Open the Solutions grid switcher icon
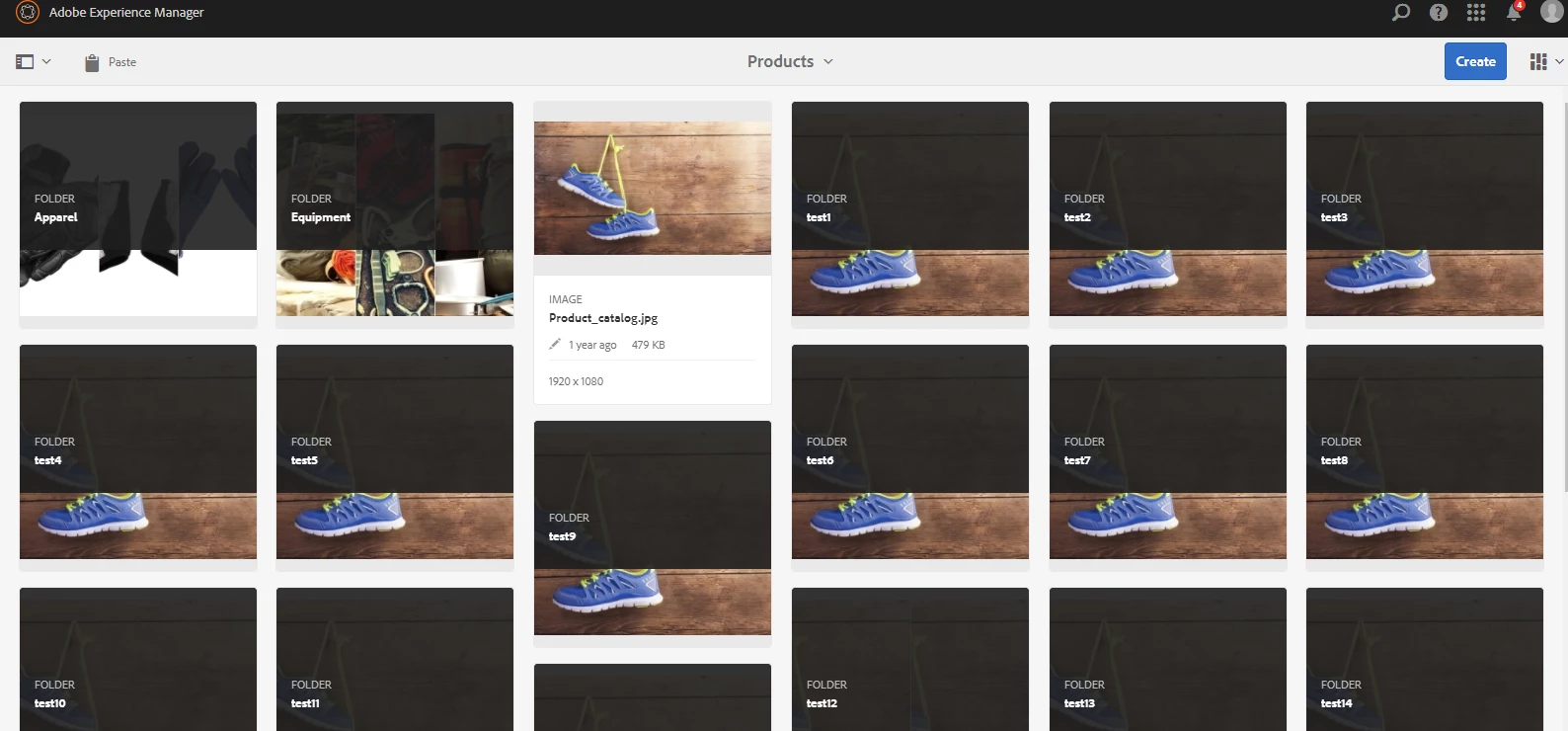Screen dimensions: 1568x731 1476,12
